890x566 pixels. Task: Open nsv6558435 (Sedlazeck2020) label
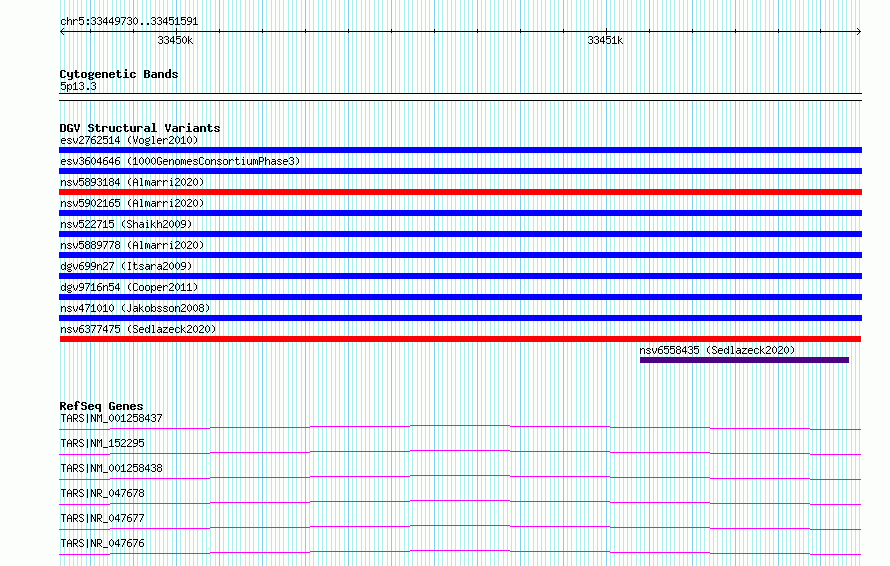click(717, 350)
